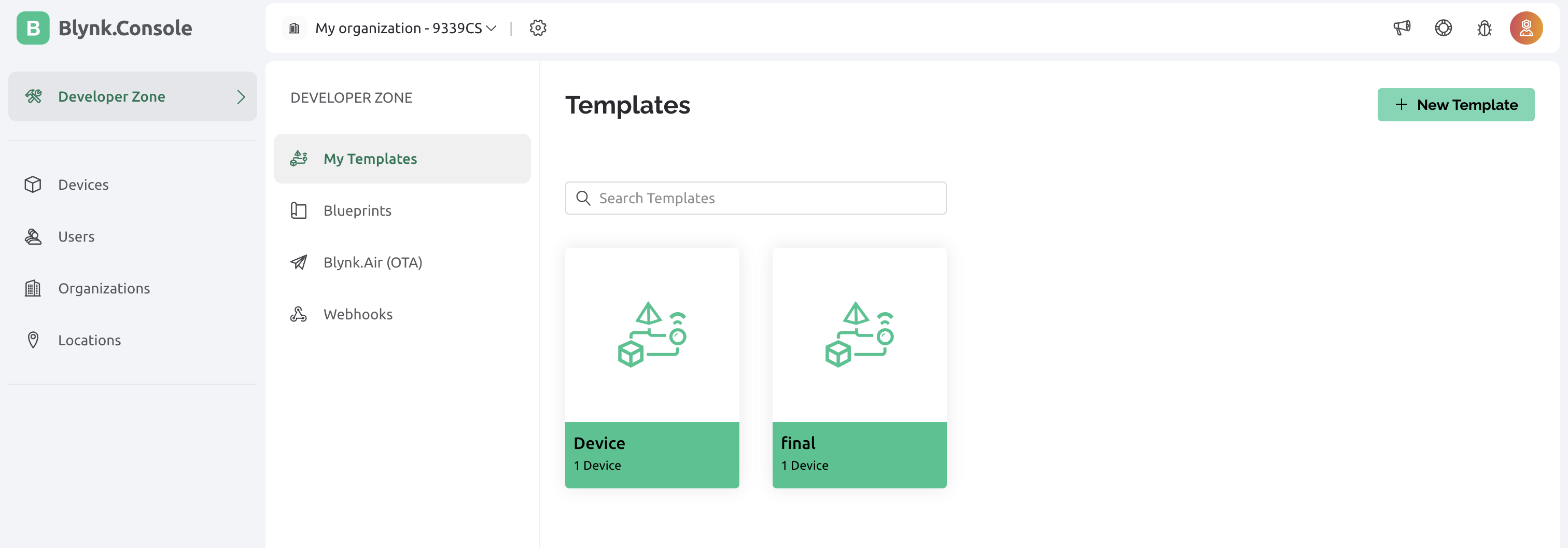Viewport: 1568px width, 548px height.
Task: Select Webhooks menu item
Action: click(x=402, y=314)
